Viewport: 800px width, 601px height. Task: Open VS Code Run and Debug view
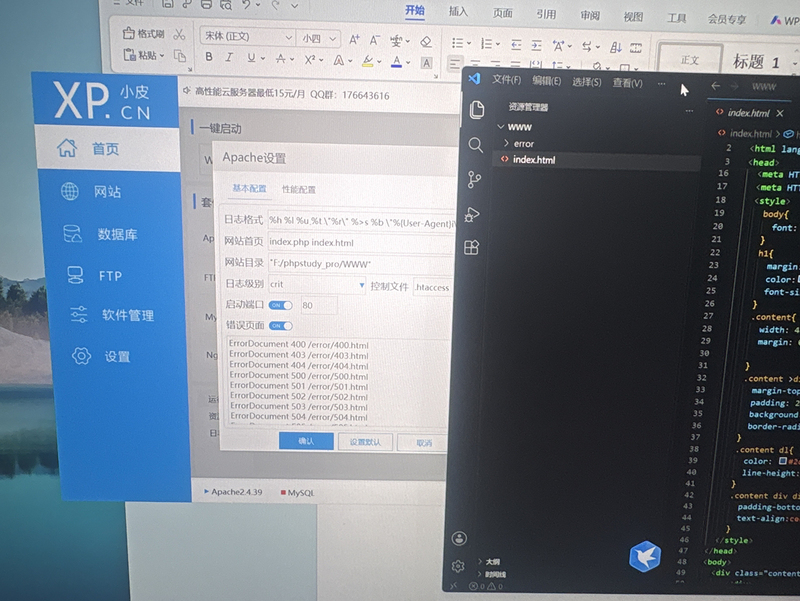[x=472, y=215]
